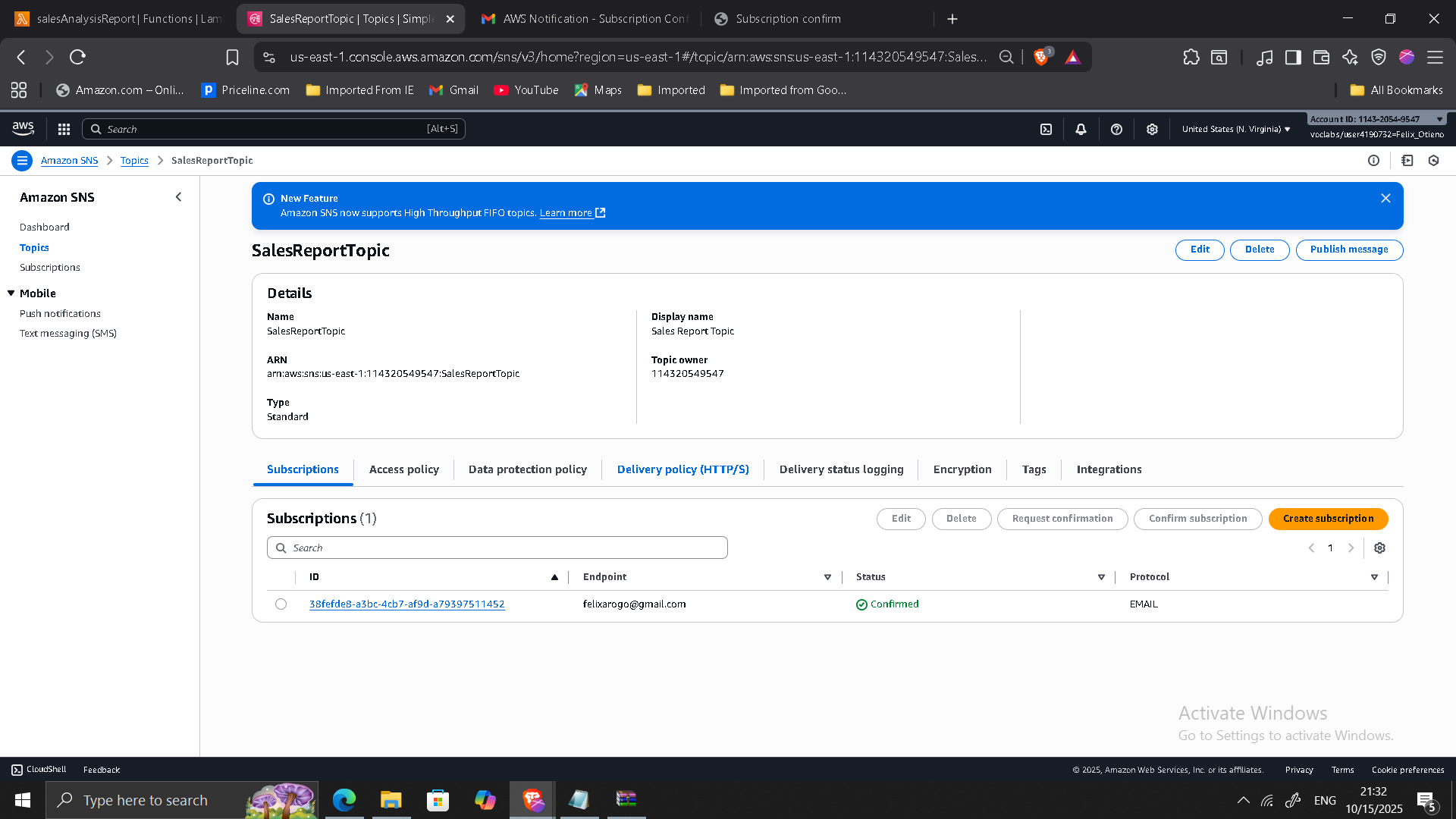Open CloudShell from the top navigation bar

pos(1046,130)
